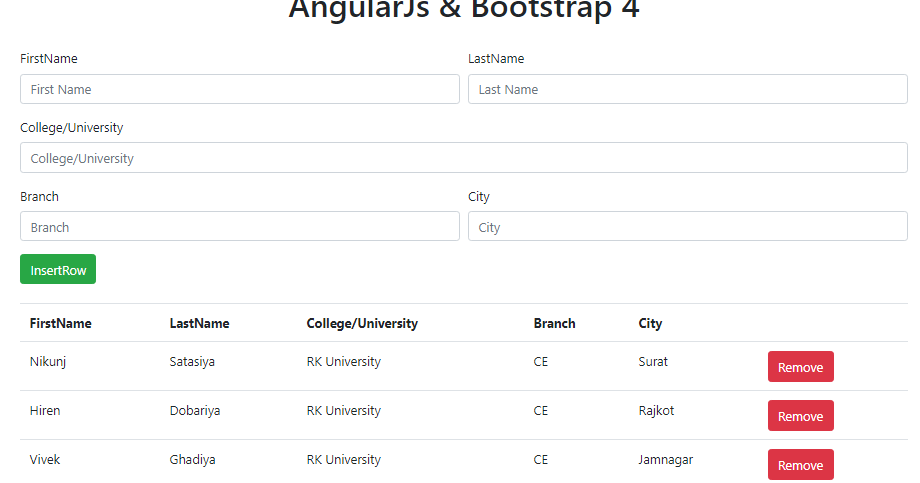Click the First Name input field
This screenshot has width=920, height=483.
239,89
